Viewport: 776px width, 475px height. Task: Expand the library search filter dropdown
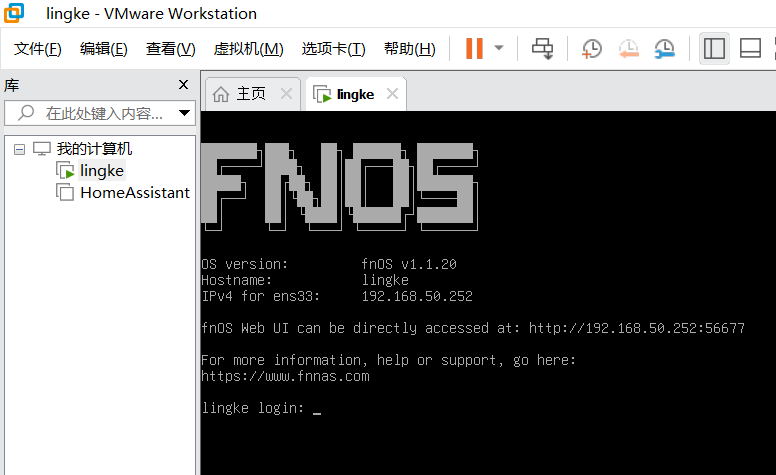pos(185,113)
